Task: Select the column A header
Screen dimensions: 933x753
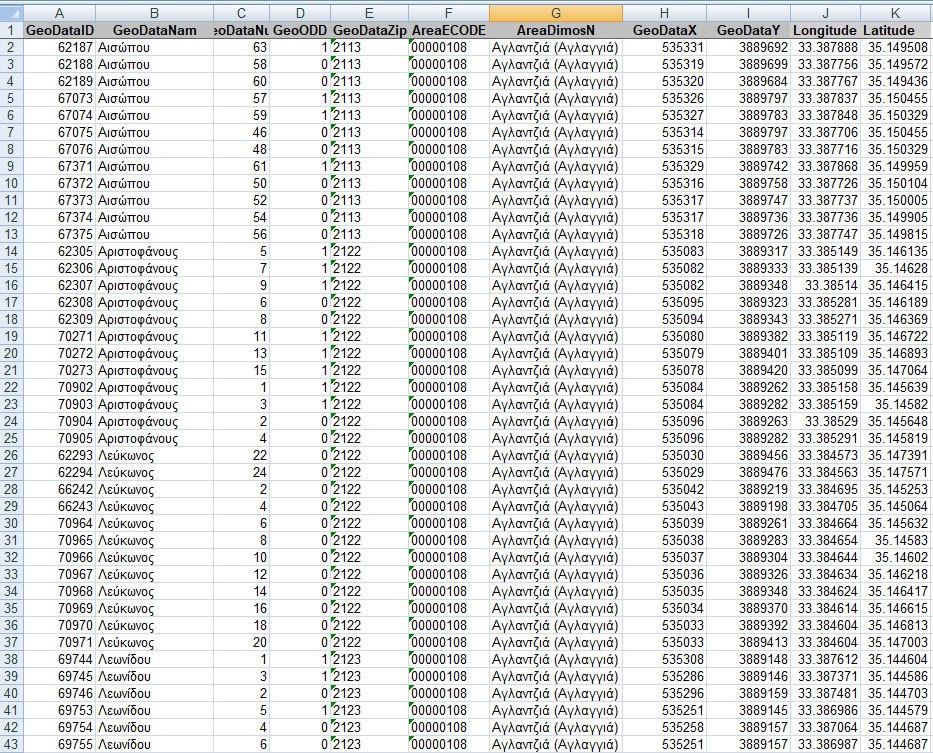Action: pyautogui.click(x=58, y=11)
